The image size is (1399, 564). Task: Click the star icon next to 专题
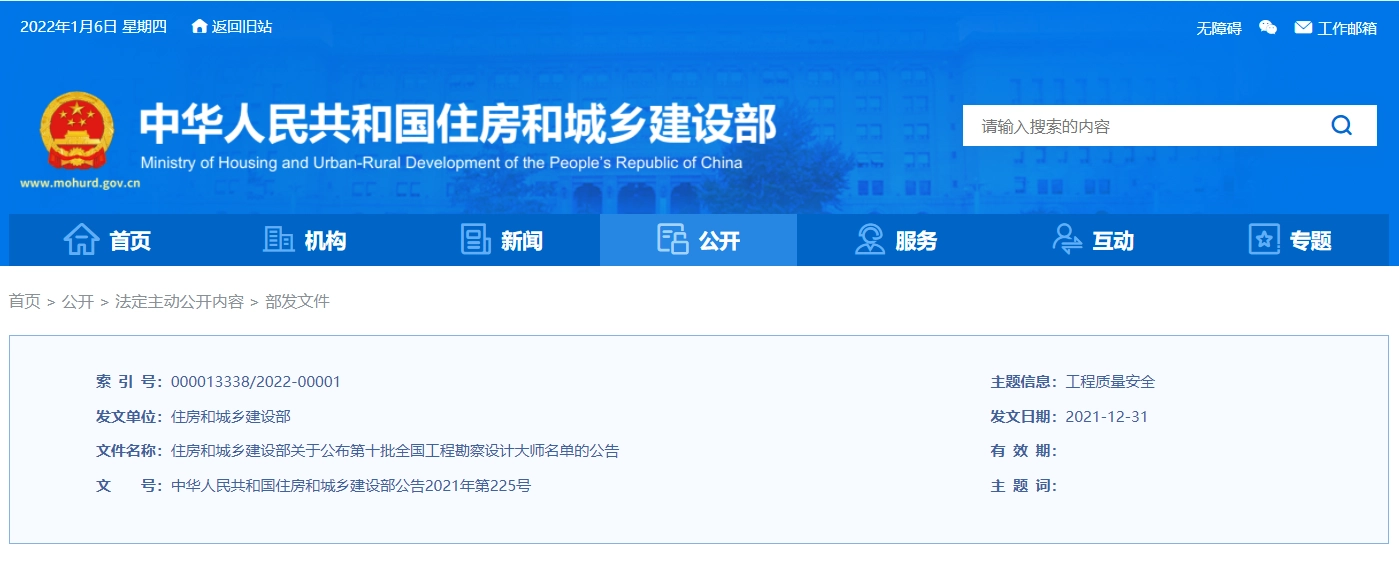click(1264, 240)
